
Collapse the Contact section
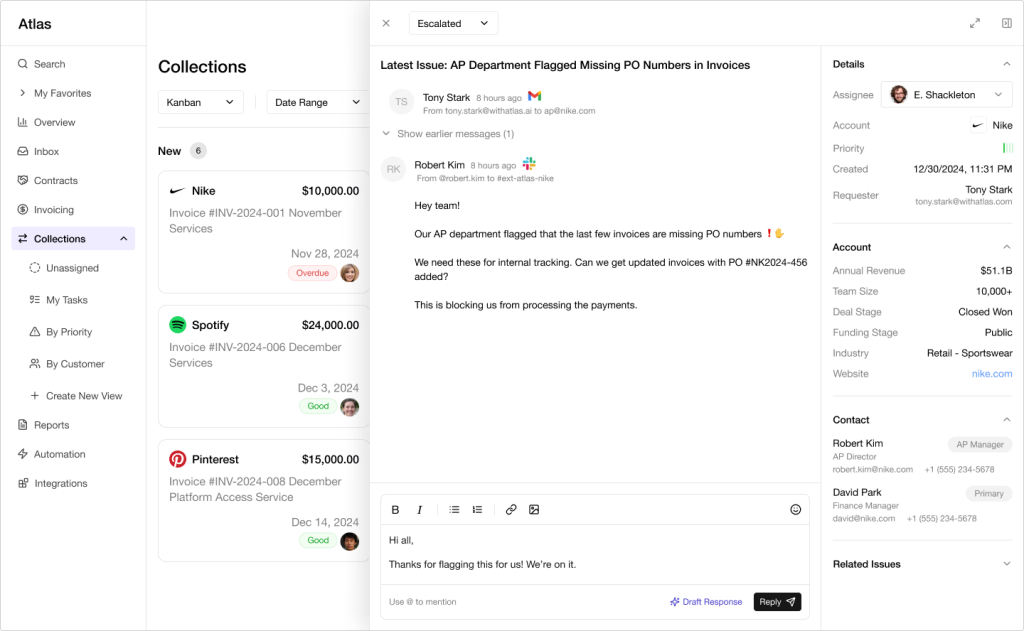1006,419
